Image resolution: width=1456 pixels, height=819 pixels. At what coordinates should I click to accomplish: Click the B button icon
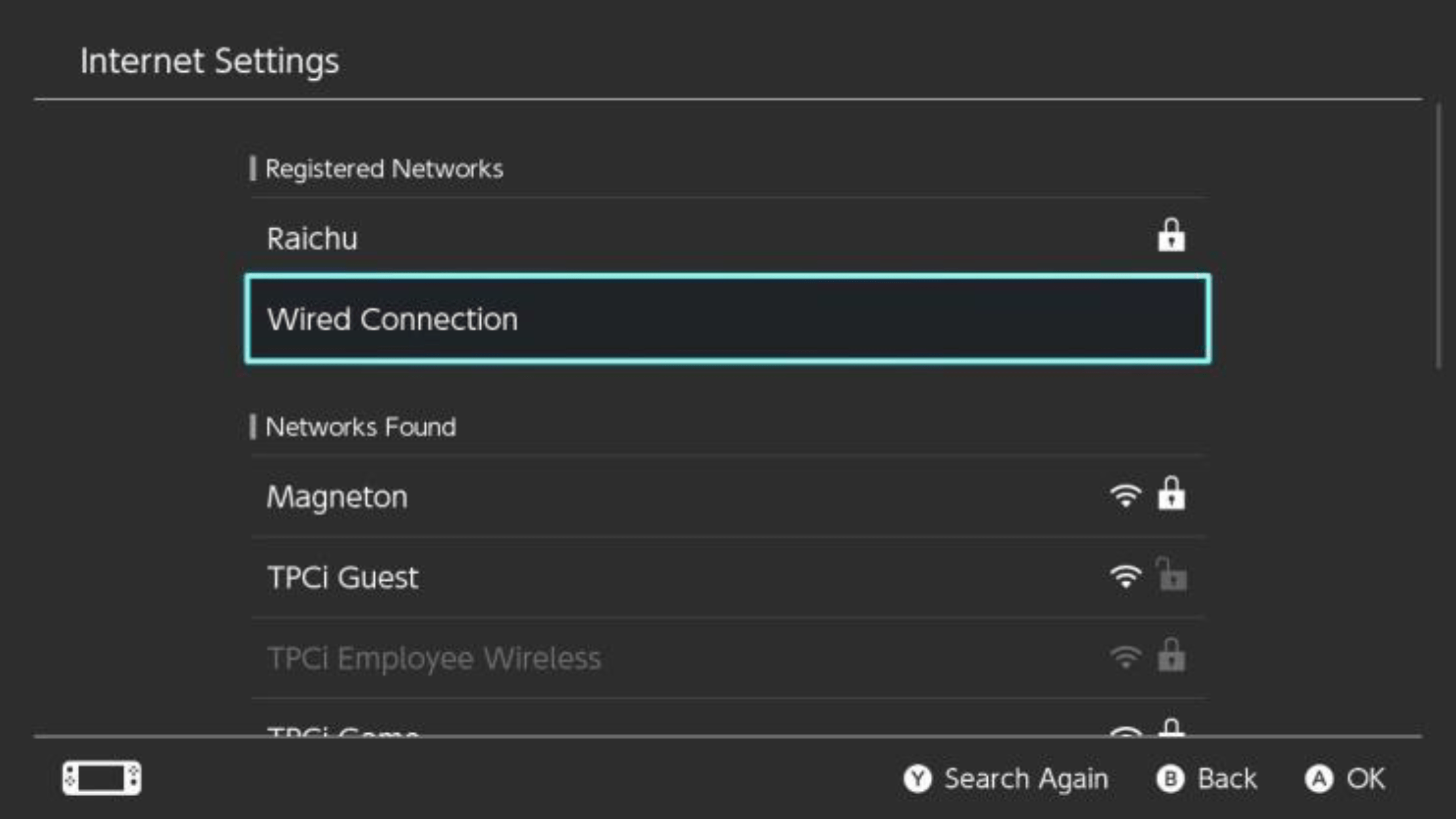[x=1170, y=778]
